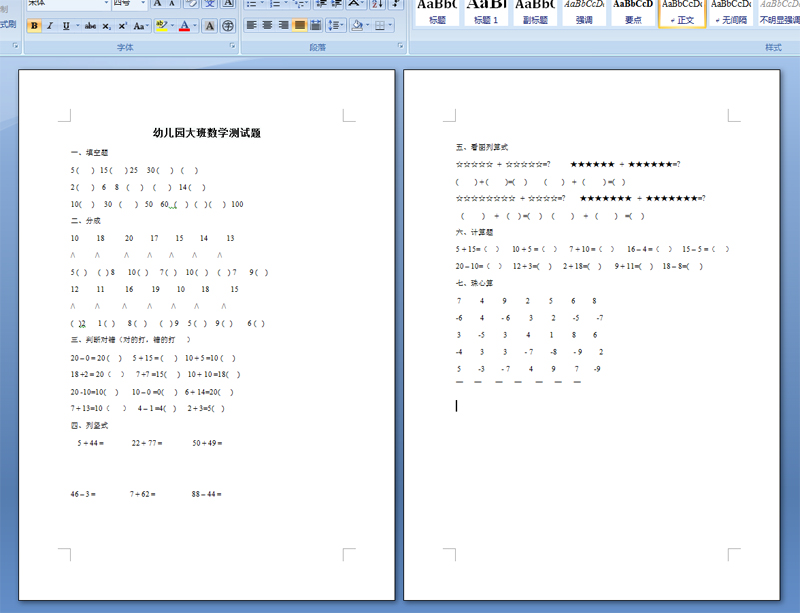Apply yellow text highlight color
The image size is (800, 613).
coord(162,26)
